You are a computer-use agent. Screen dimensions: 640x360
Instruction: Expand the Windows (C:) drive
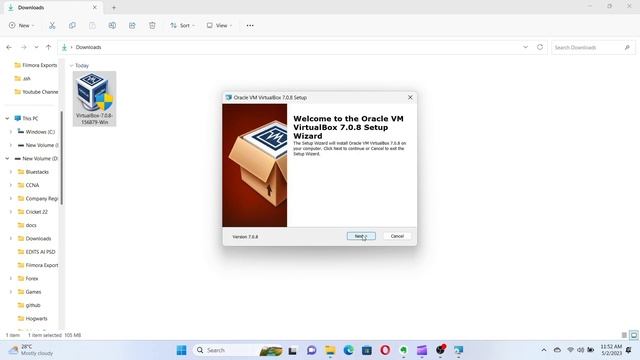tap(11, 132)
